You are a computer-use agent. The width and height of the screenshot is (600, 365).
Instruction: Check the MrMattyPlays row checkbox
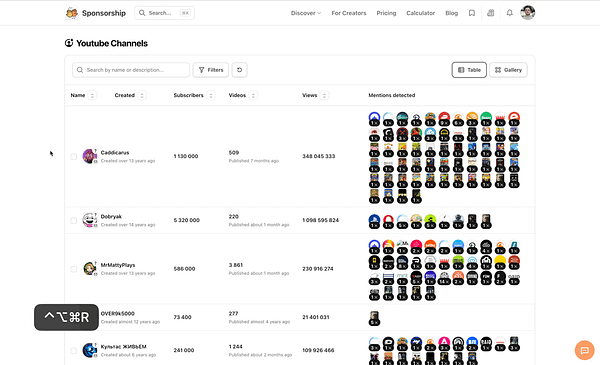[x=73, y=269]
